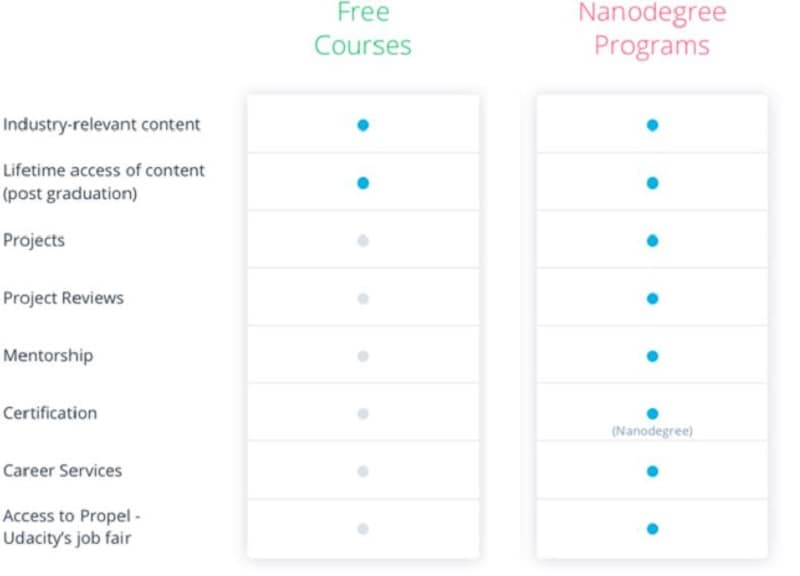This screenshot has width=800, height=576.
Task: Click Nanodegree dot for Career Services
Action: point(652,471)
